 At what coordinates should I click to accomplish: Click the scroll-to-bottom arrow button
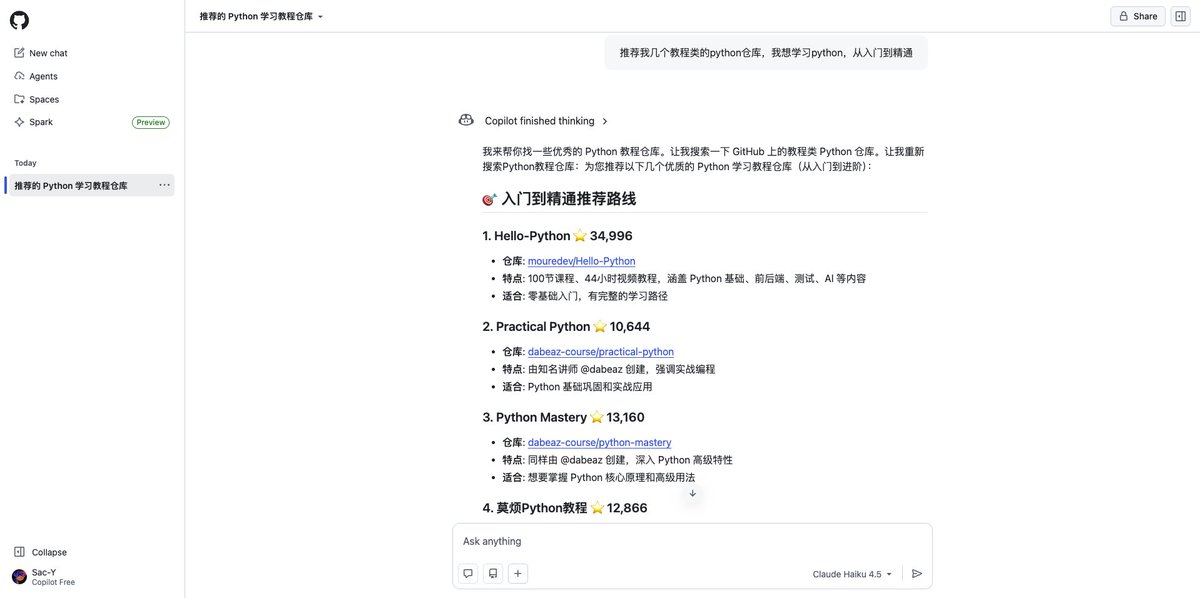point(692,493)
